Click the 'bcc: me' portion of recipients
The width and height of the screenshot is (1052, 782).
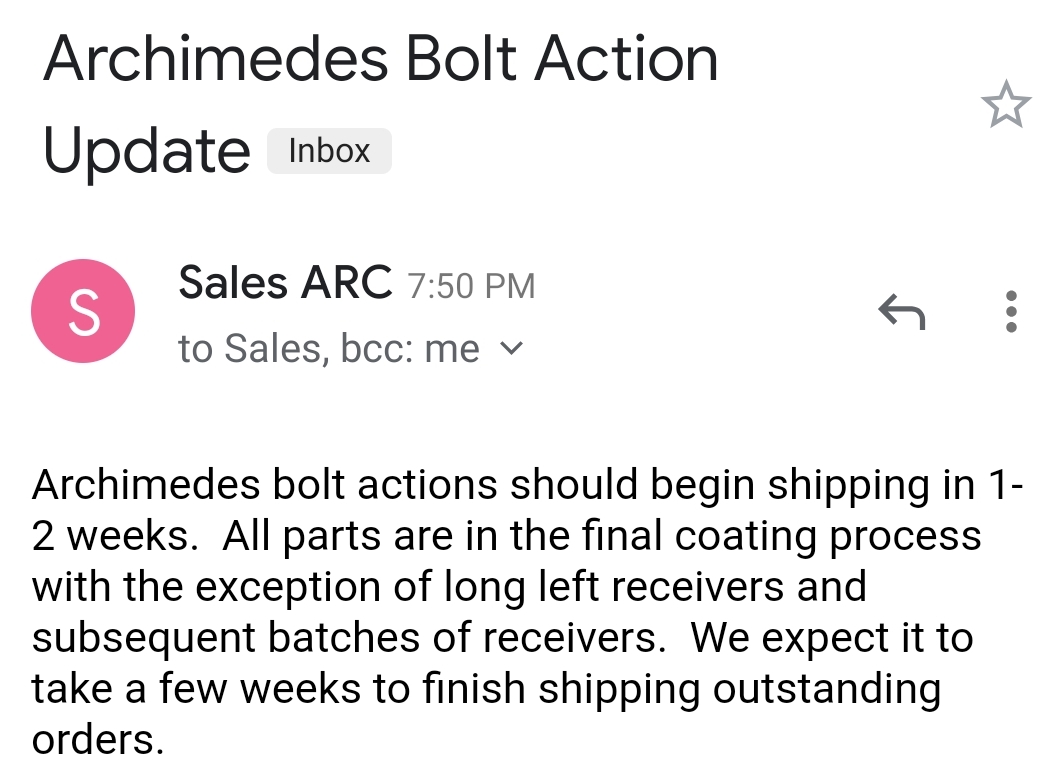pyautogui.click(x=410, y=349)
